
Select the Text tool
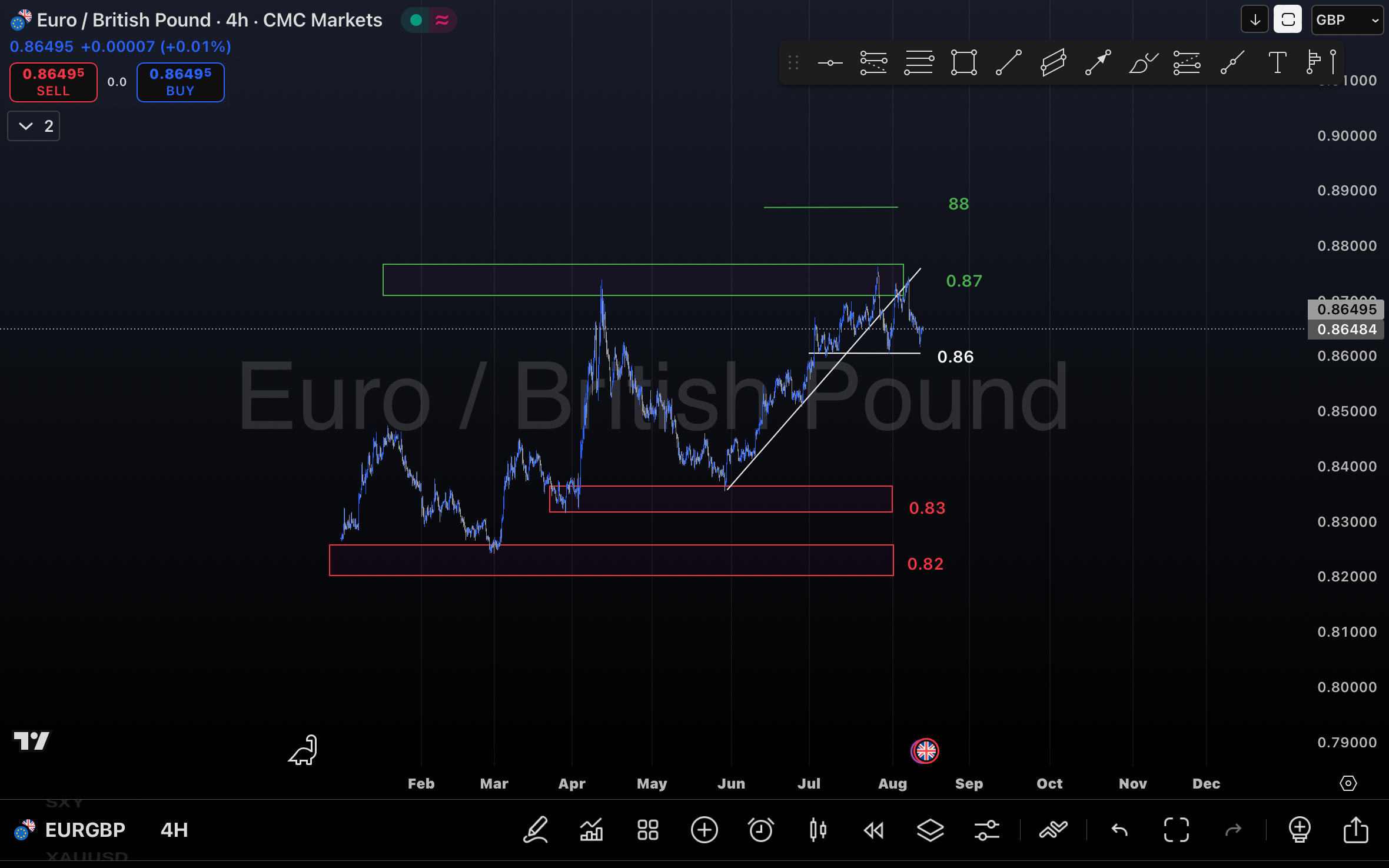point(1277,63)
